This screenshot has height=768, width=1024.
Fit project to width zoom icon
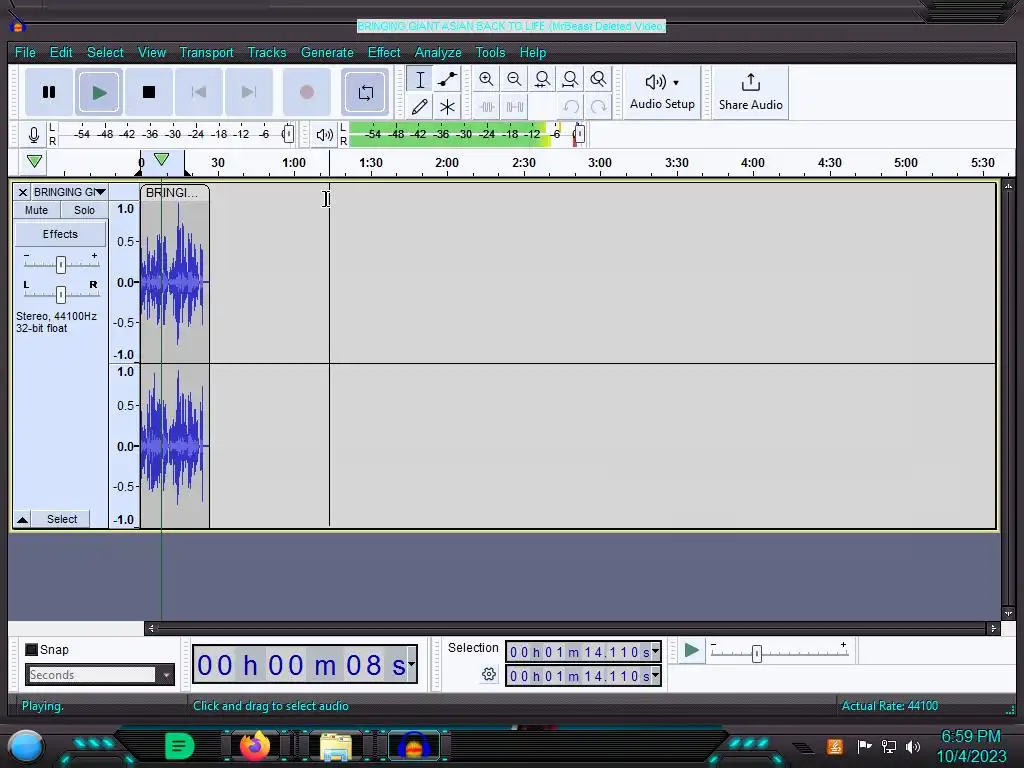pyautogui.click(x=570, y=80)
